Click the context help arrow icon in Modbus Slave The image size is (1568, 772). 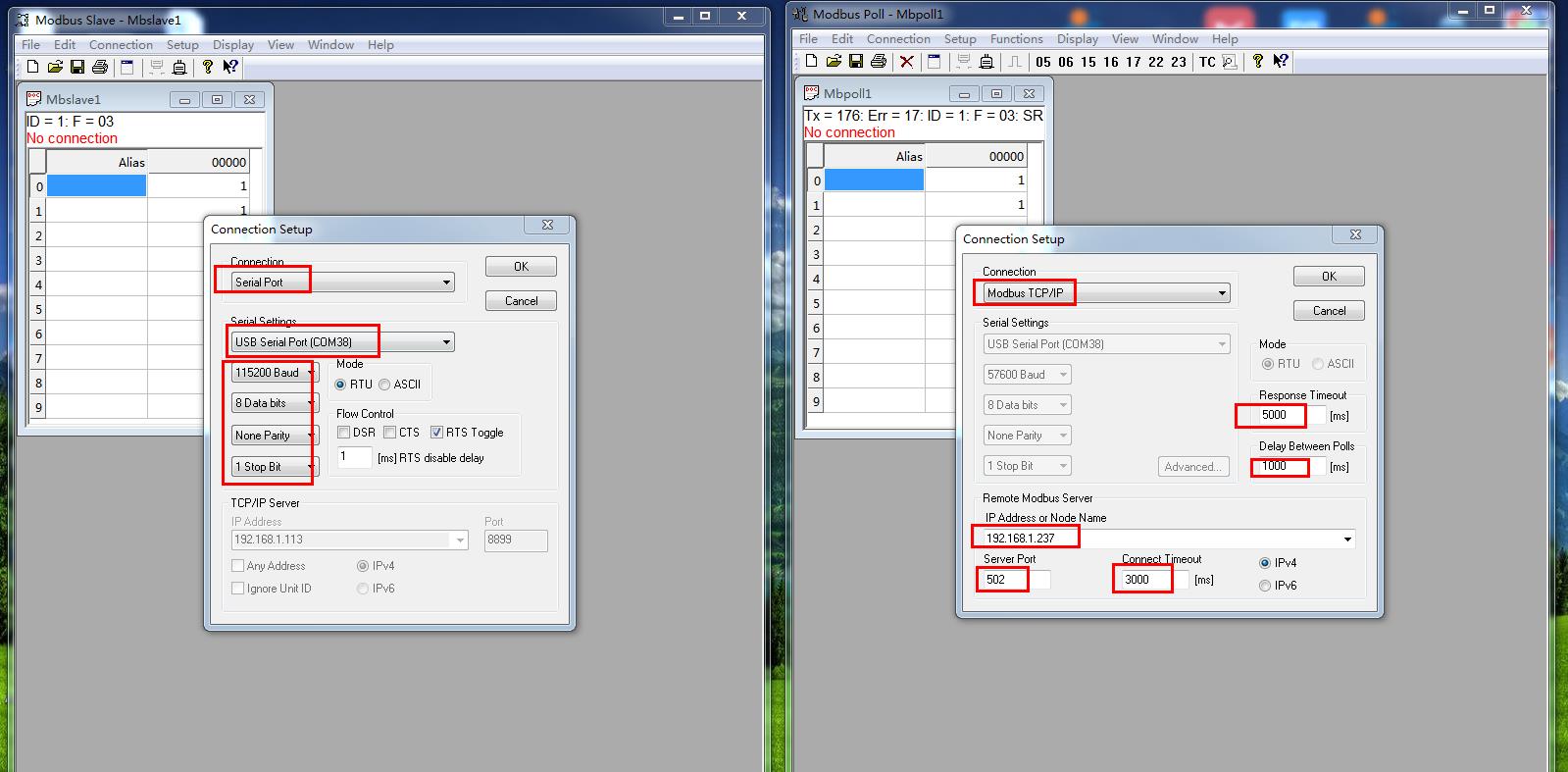tap(230, 68)
